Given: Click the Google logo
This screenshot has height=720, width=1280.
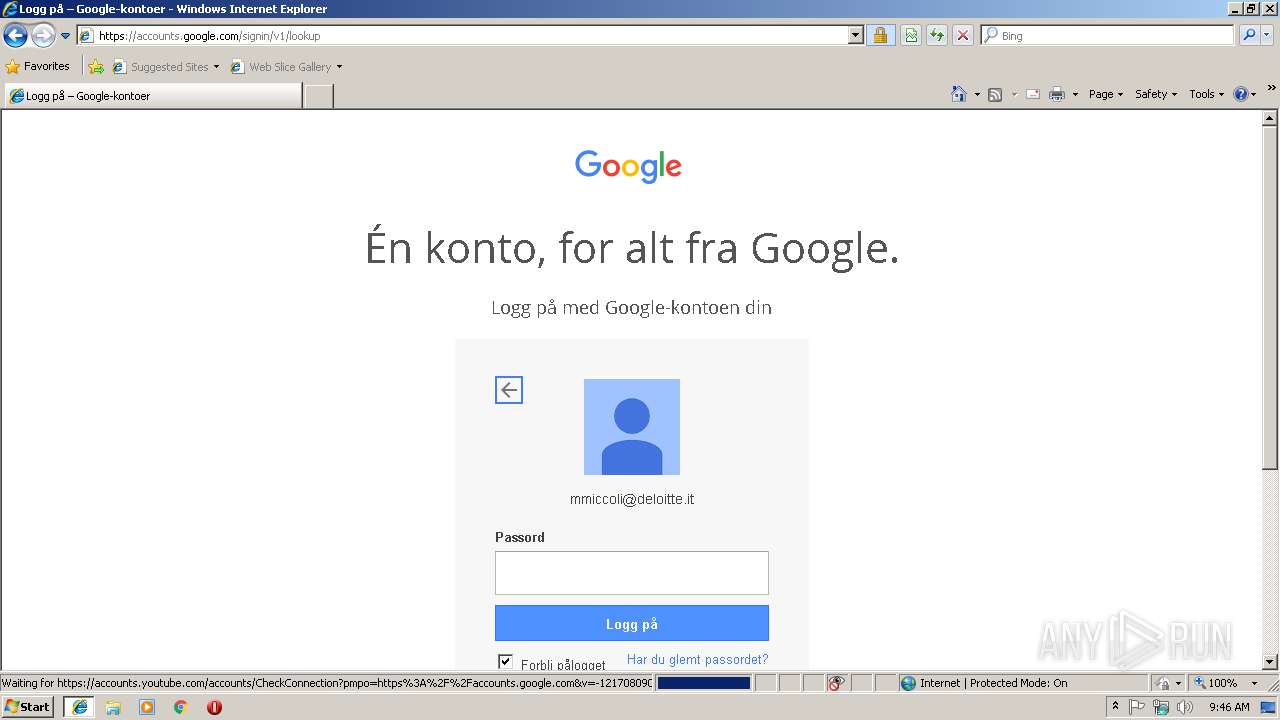Looking at the screenshot, I should point(628,166).
